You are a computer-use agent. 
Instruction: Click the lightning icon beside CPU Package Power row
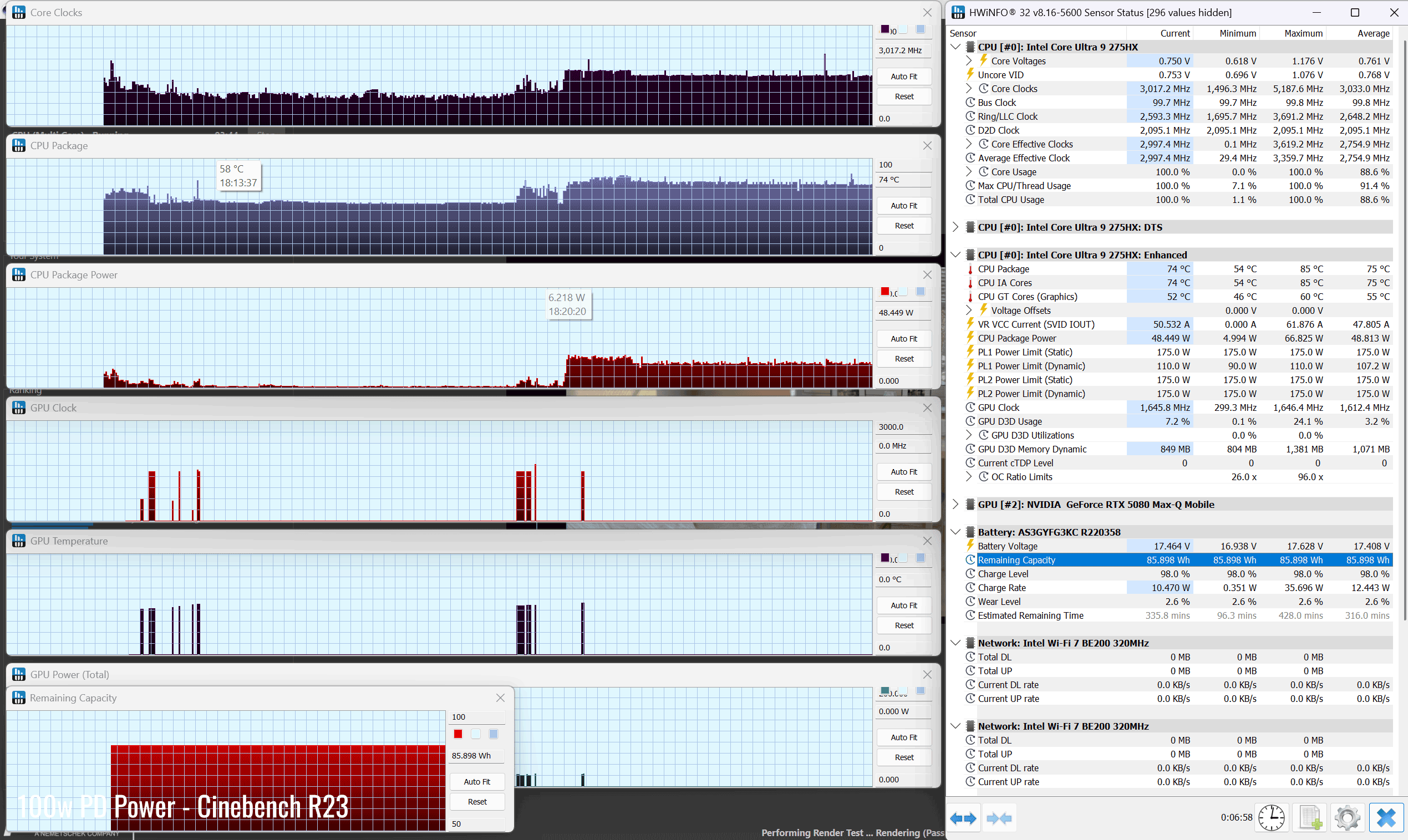click(x=970, y=338)
